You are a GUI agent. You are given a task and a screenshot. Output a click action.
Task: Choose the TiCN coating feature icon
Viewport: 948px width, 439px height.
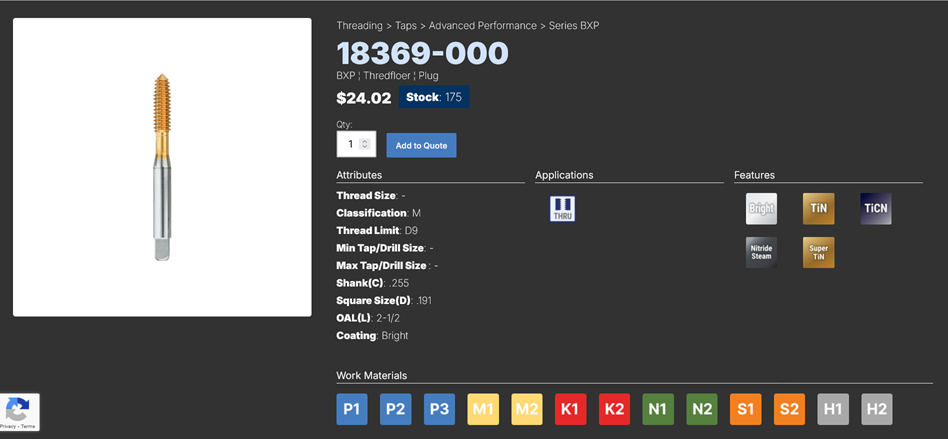coord(875,208)
